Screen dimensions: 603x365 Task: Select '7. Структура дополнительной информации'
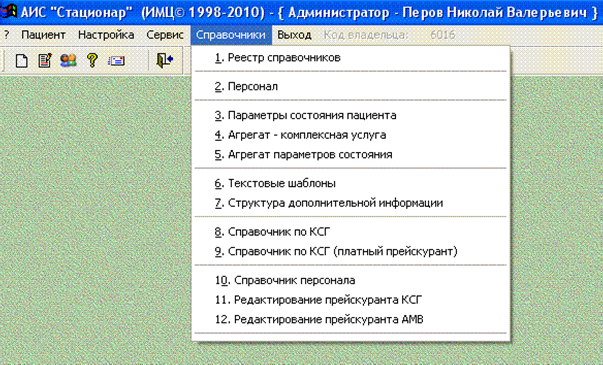[x=351, y=203]
